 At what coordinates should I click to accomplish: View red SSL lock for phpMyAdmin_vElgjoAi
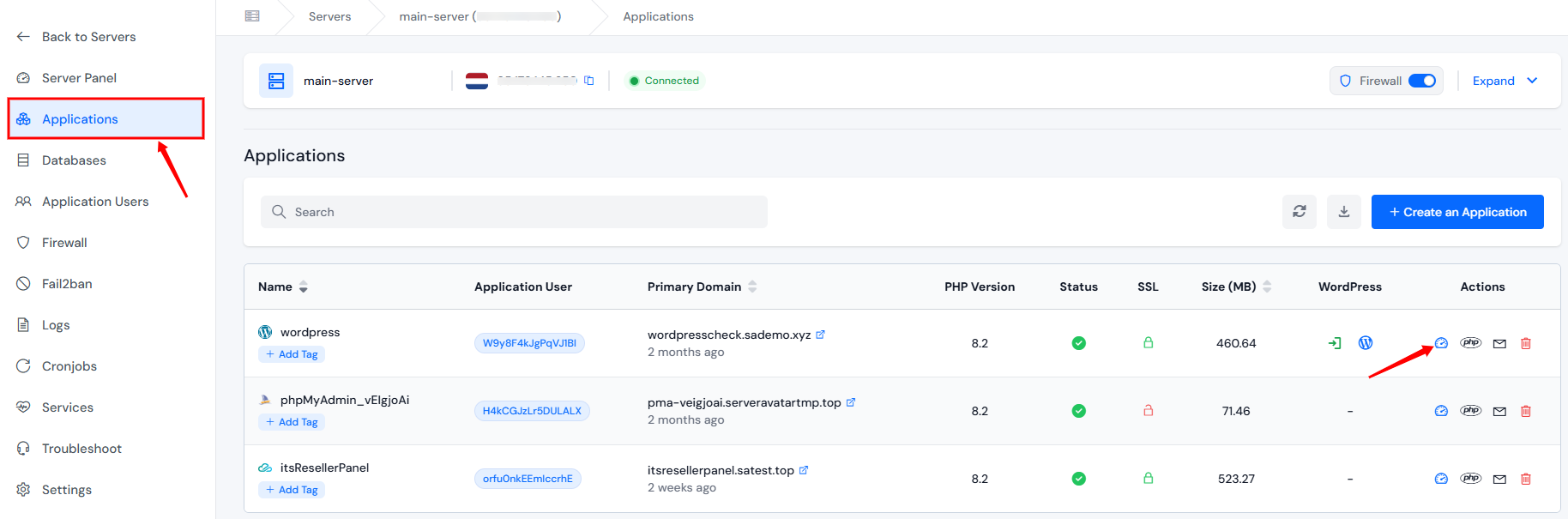click(1148, 410)
